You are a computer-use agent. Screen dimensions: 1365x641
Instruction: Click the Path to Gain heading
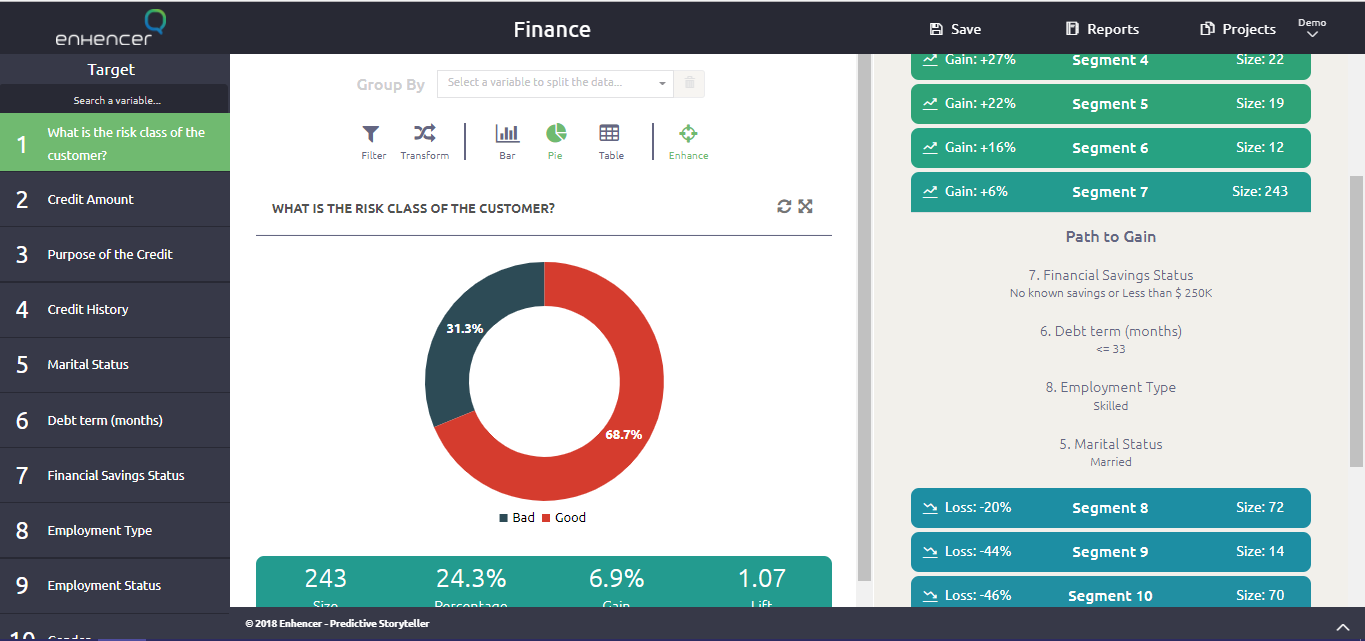point(1110,237)
